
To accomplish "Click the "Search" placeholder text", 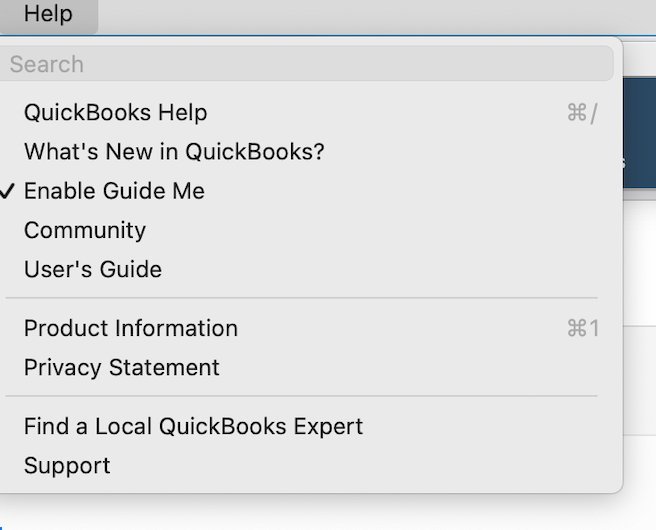I will (x=47, y=64).
